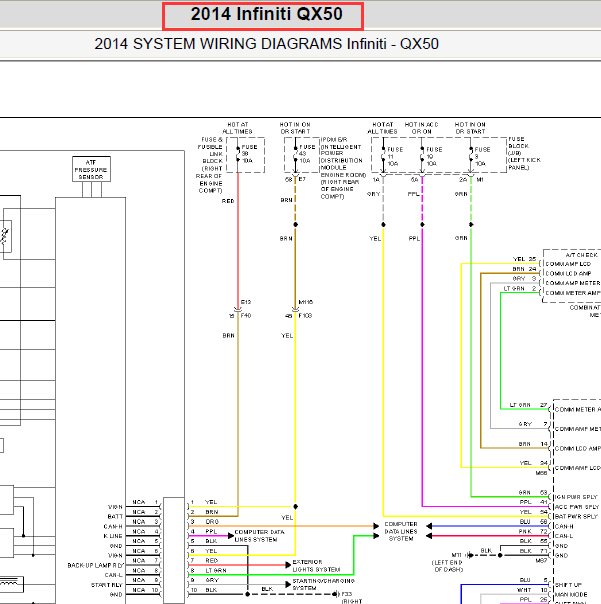This screenshot has height=604, width=601.
Task: Click the 'M116' connector label
Action: (306, 302)
